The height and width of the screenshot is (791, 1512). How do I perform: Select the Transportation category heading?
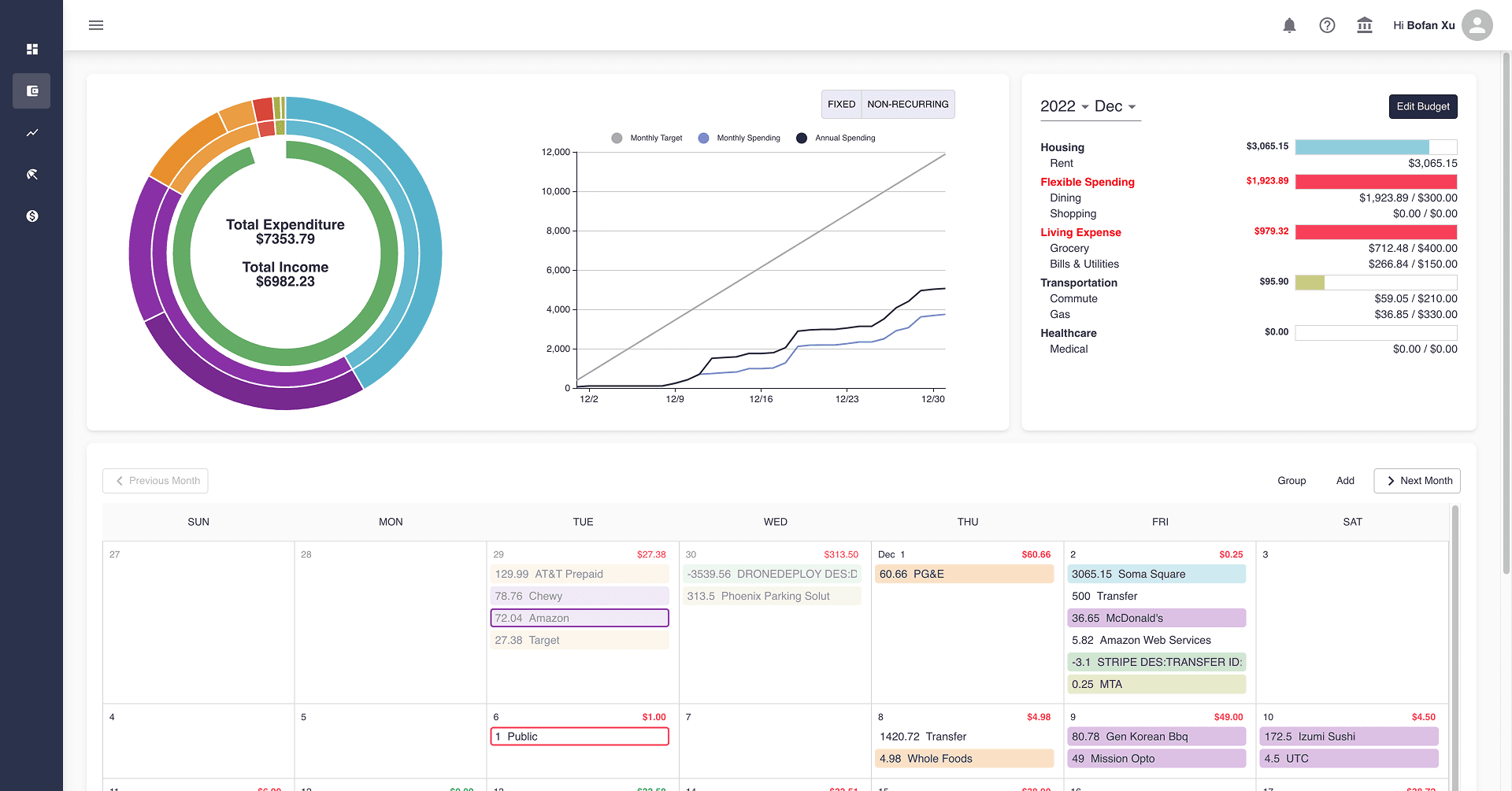(1079, 283)
